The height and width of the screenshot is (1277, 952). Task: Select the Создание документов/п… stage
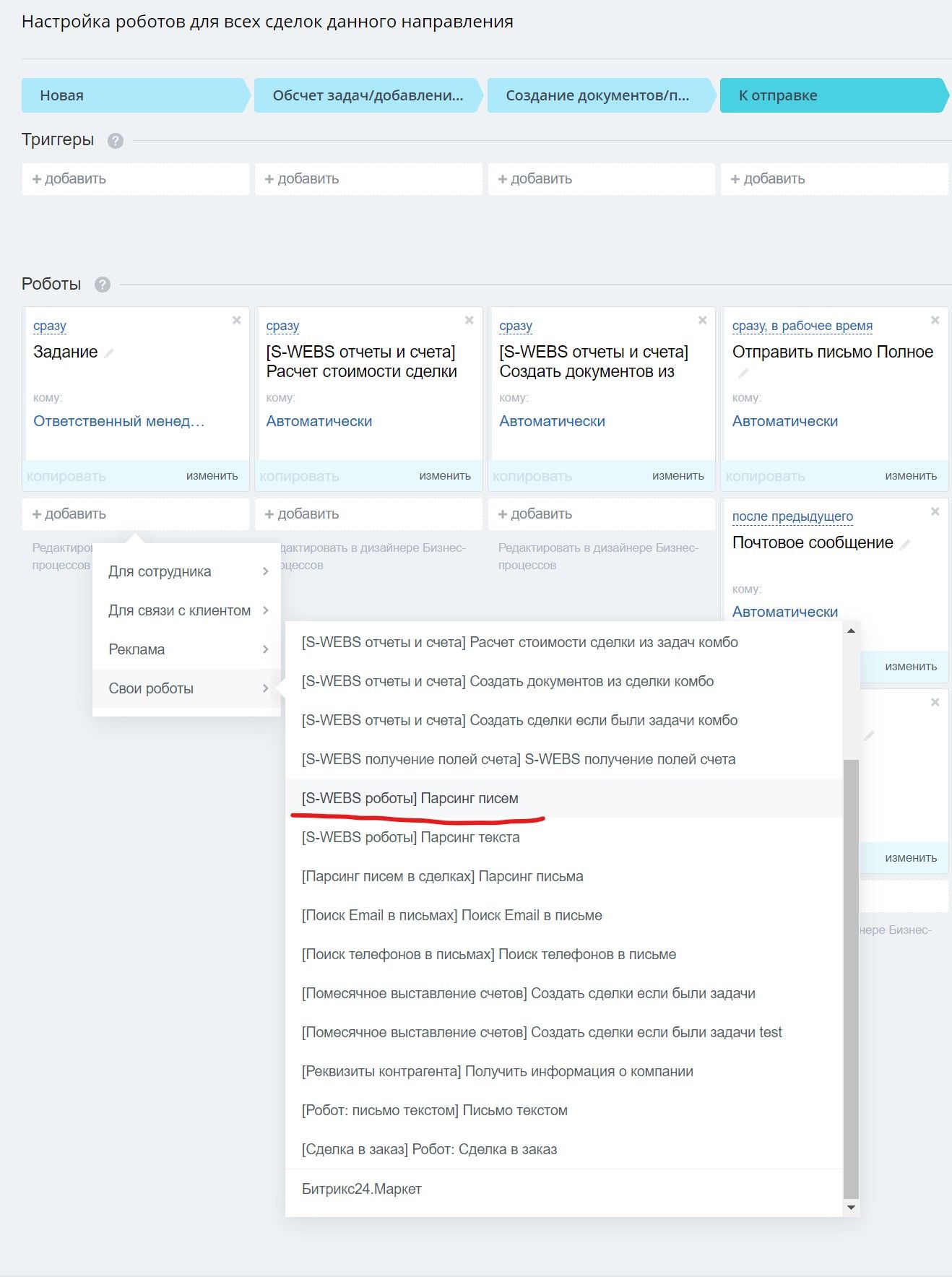point(602,95)
